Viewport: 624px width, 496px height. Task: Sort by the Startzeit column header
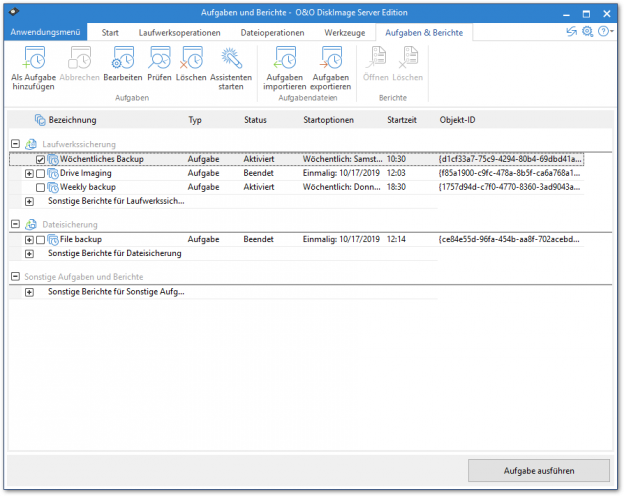click(x=401, y=120)
